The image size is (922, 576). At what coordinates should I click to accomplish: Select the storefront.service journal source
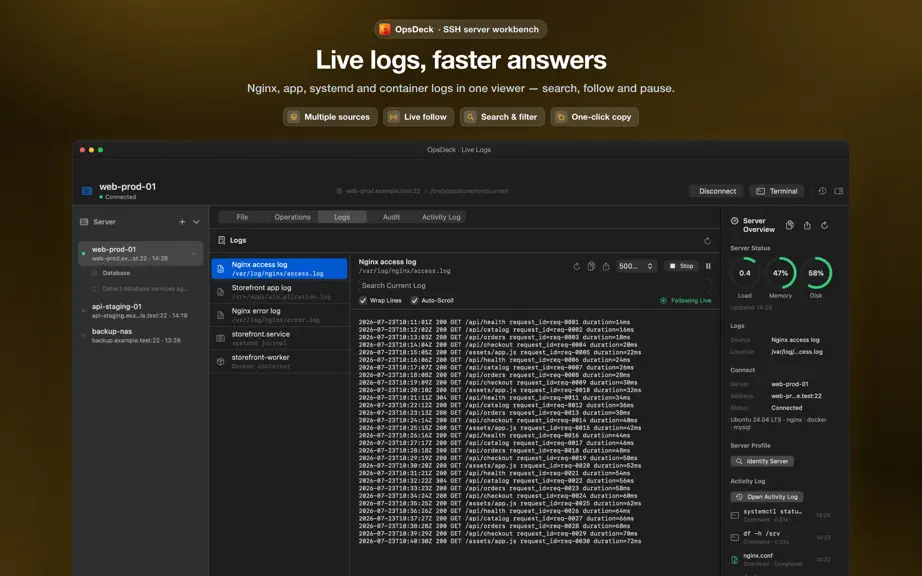coord(279,338)
